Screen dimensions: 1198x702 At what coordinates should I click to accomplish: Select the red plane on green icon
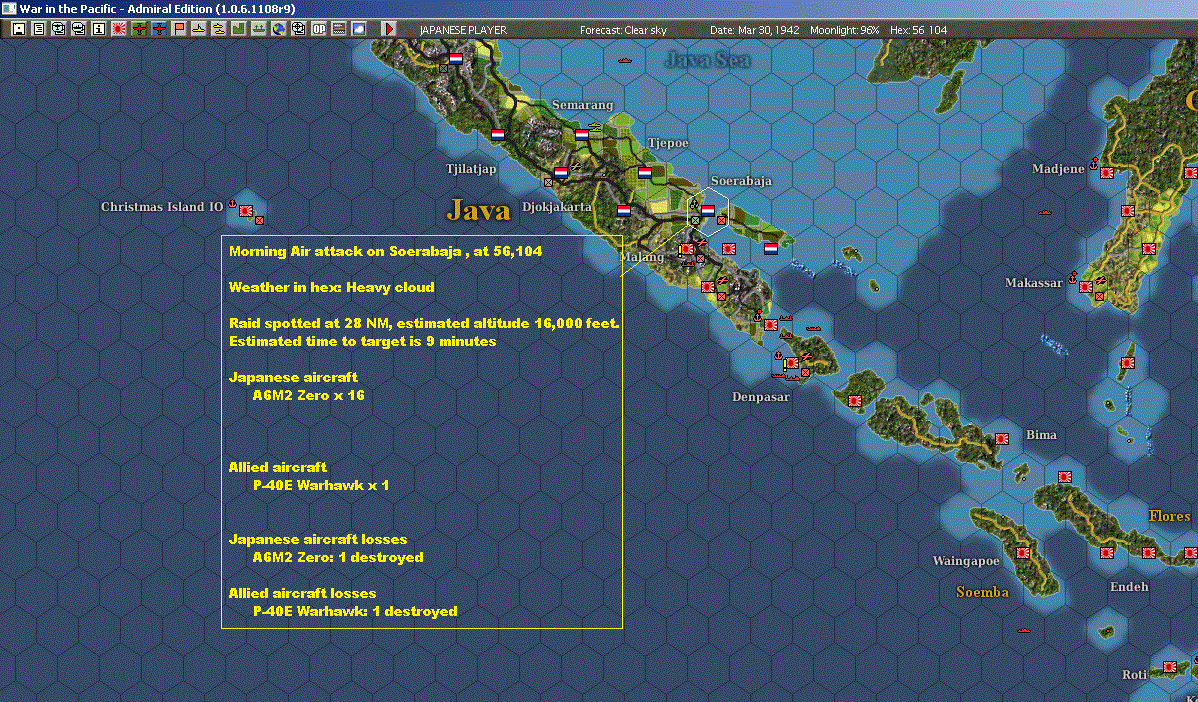coord(139,29)
